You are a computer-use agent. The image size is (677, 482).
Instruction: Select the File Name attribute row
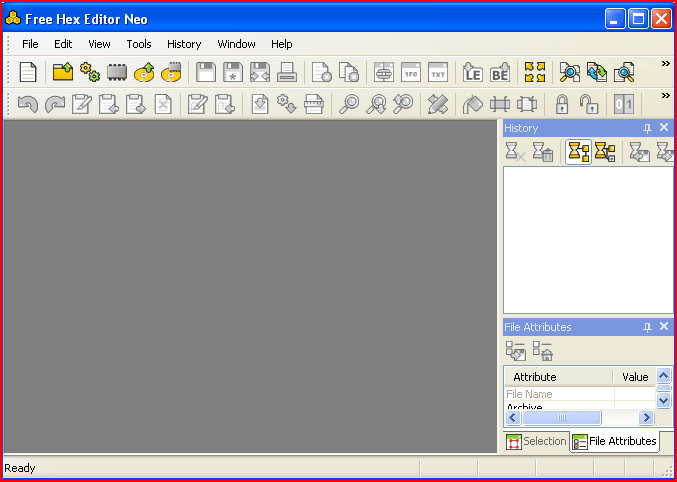click(580, 394)
